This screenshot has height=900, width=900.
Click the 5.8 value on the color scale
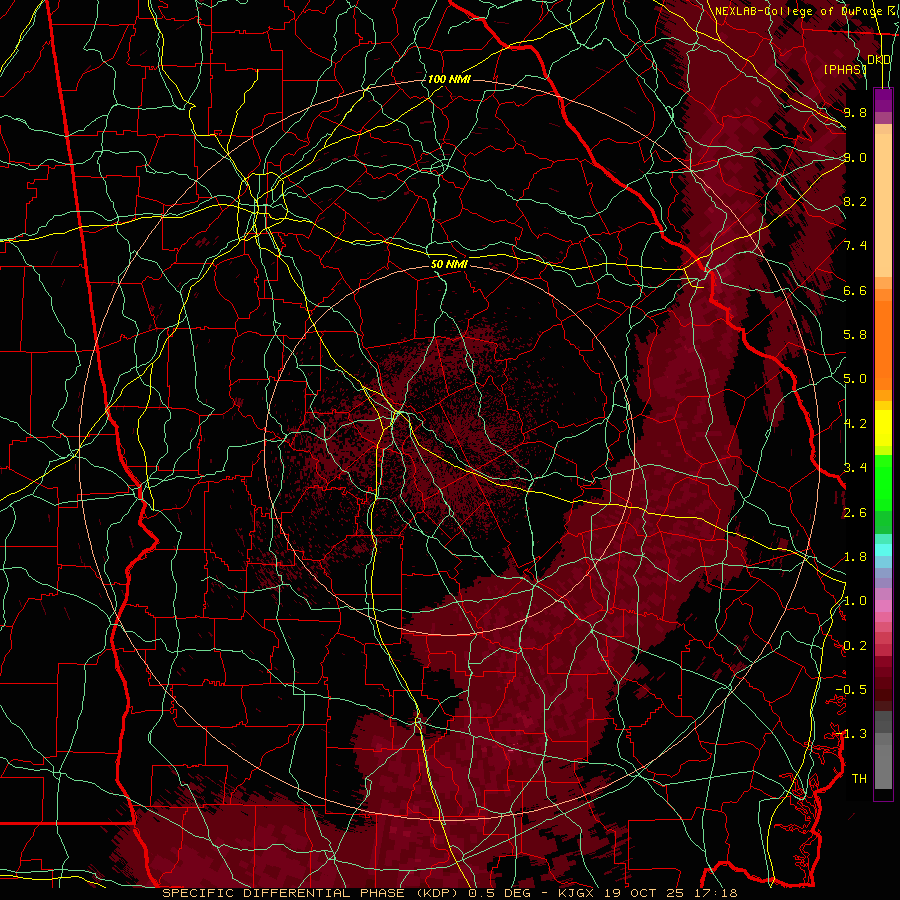(x=855, y=335)
